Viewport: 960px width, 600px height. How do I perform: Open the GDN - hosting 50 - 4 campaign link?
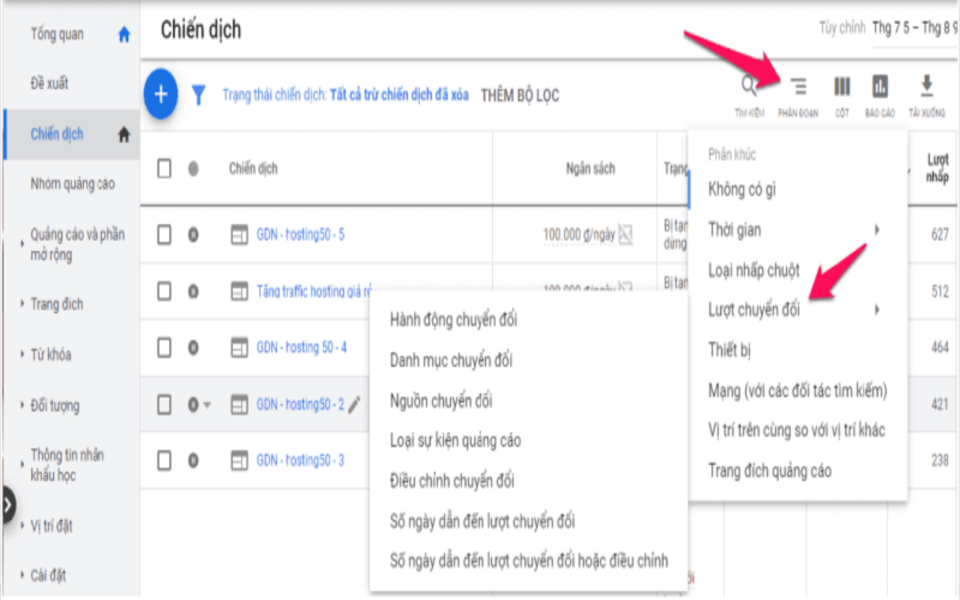click(301, 348)
